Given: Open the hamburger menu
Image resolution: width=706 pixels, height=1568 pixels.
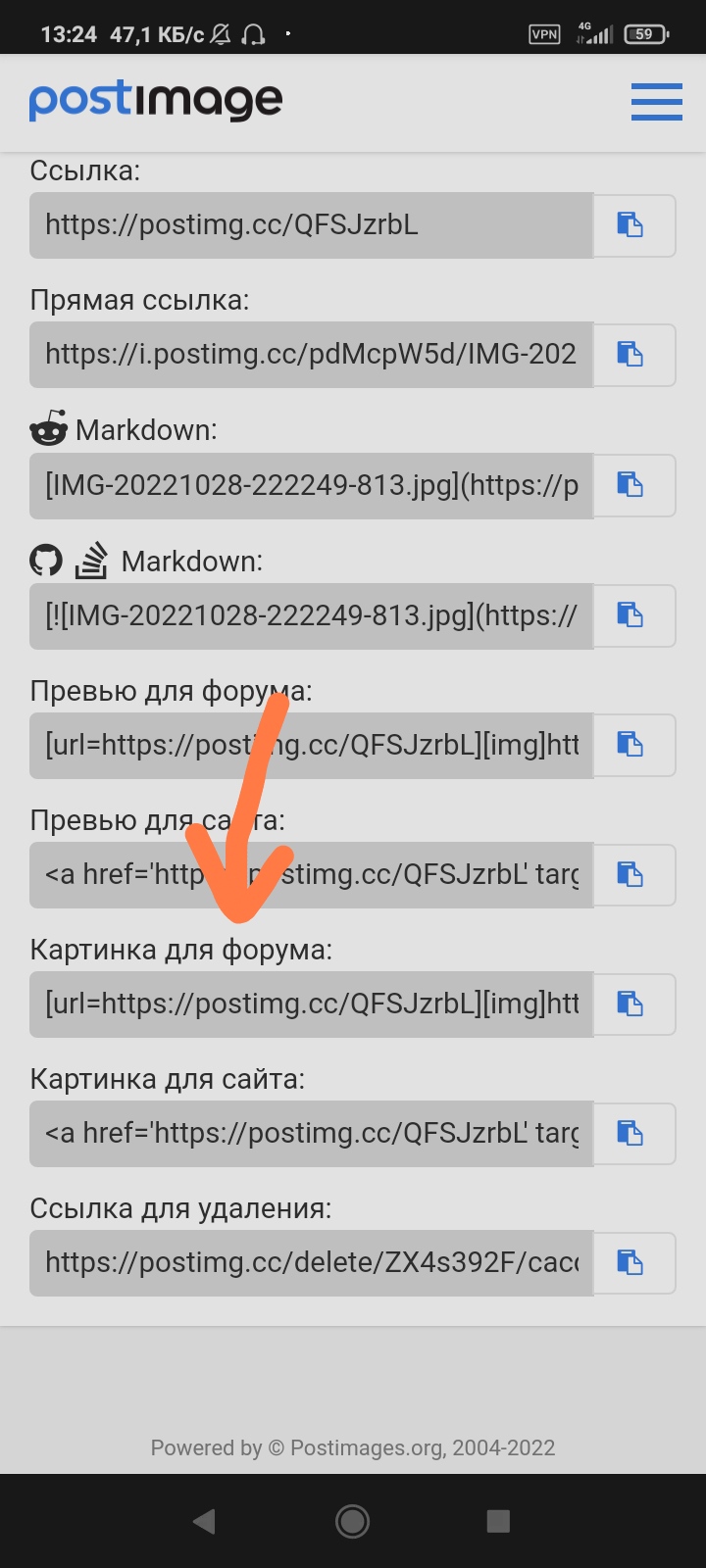Looking at the screenshot, I should pos(656,101).
